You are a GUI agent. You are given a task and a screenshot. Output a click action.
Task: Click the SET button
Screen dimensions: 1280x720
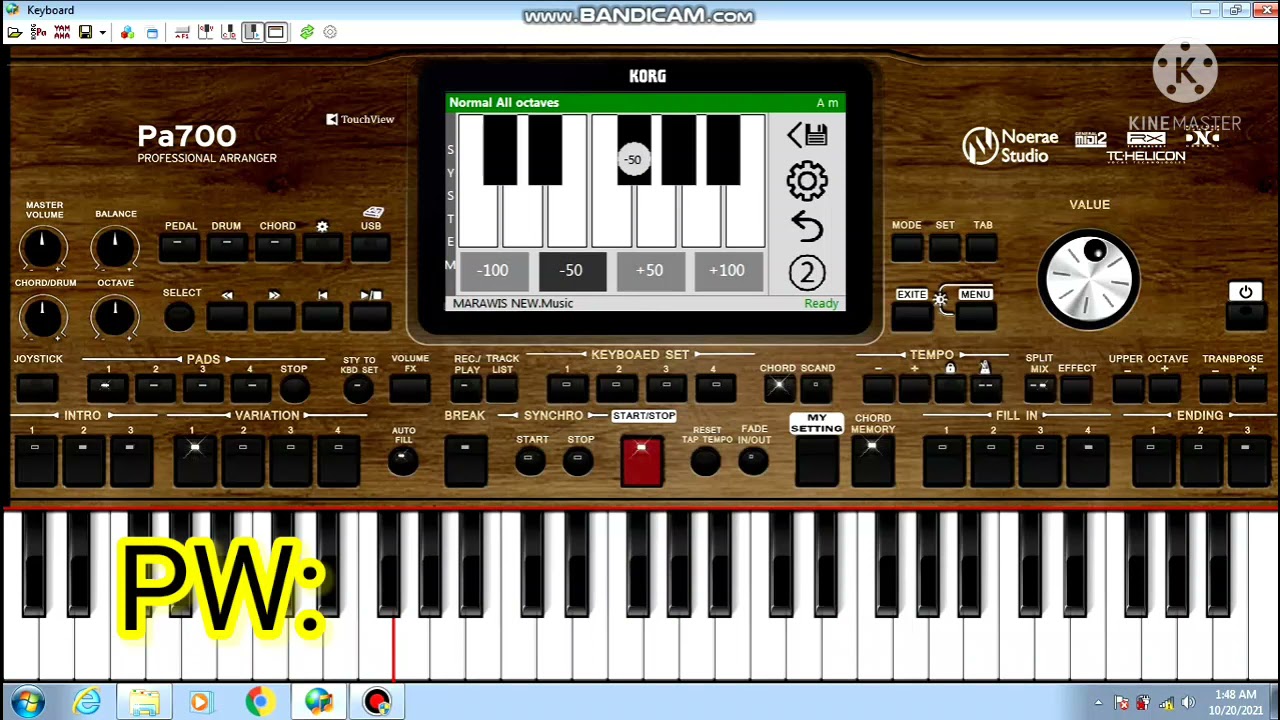(945, 248)
